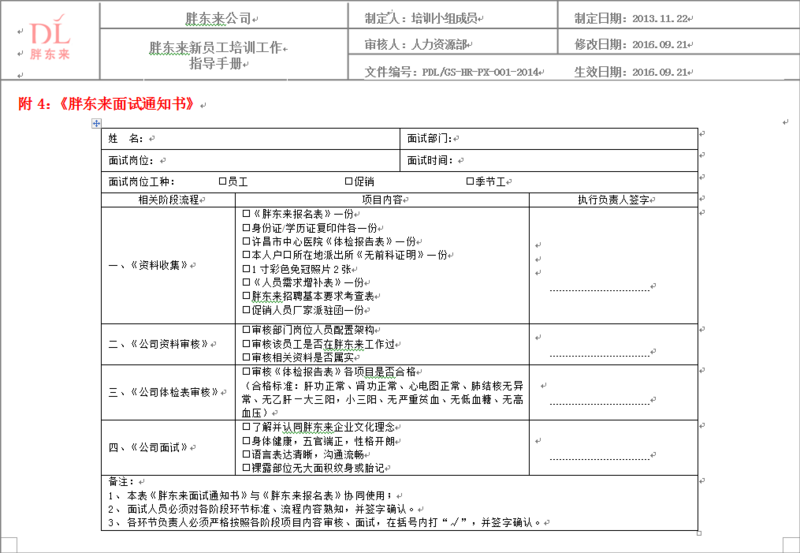Click 制定人：培训小组成员 header text
800x553 pixels.
[420, 19]
